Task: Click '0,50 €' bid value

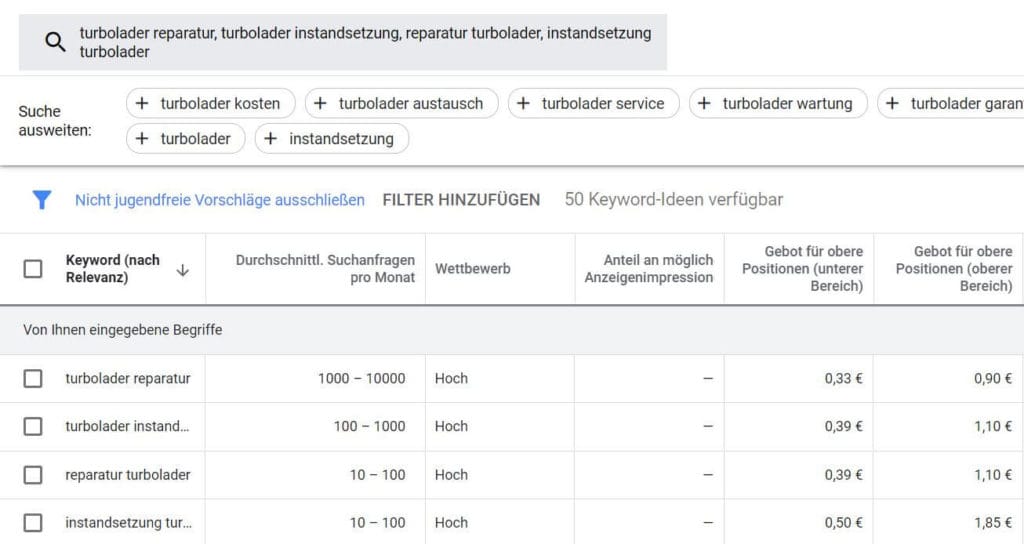Action: (x=844, y=522)
